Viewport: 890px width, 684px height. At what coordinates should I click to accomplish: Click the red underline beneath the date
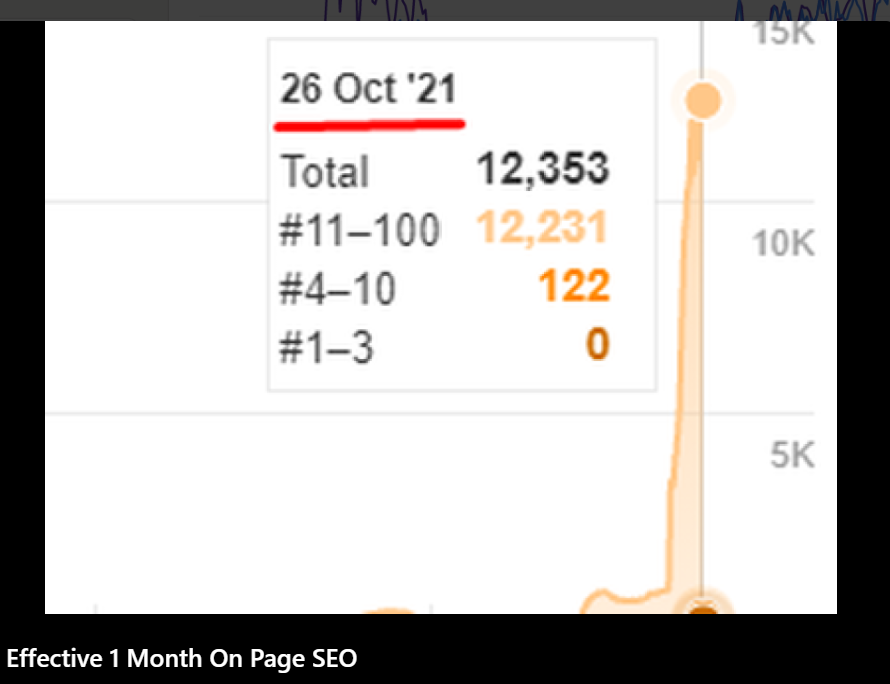(x=371, y=125)
